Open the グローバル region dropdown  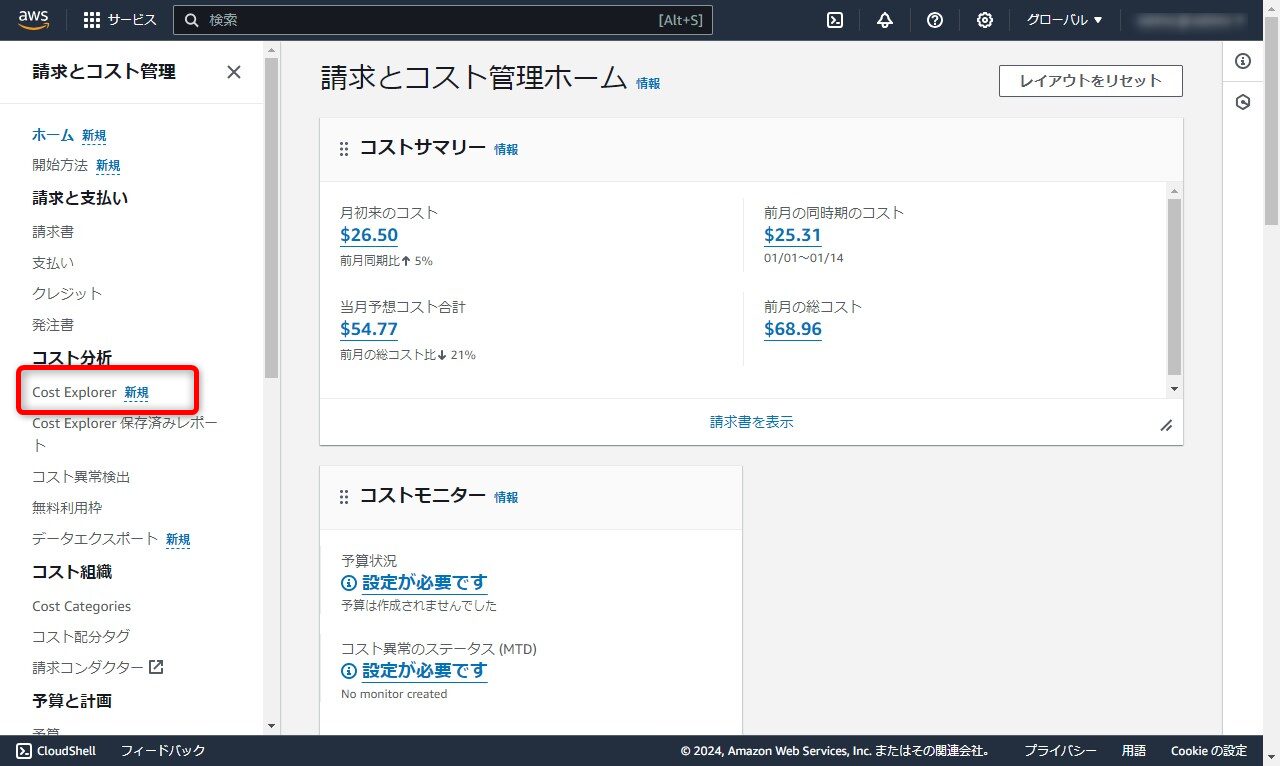coord(1063,19)
